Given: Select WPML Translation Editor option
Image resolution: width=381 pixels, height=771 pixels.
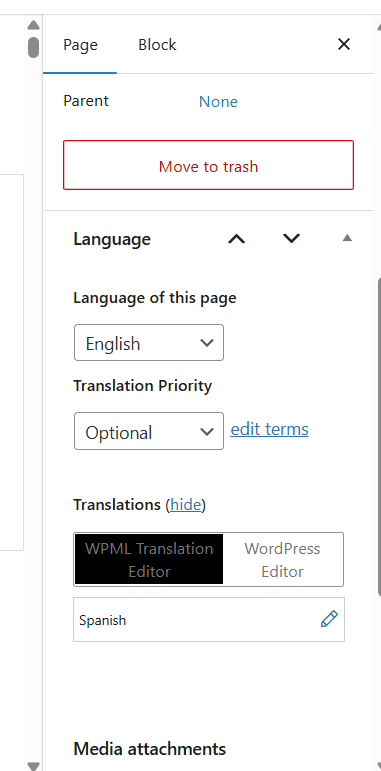Looking at the screenshot, I should pos(149,560).
